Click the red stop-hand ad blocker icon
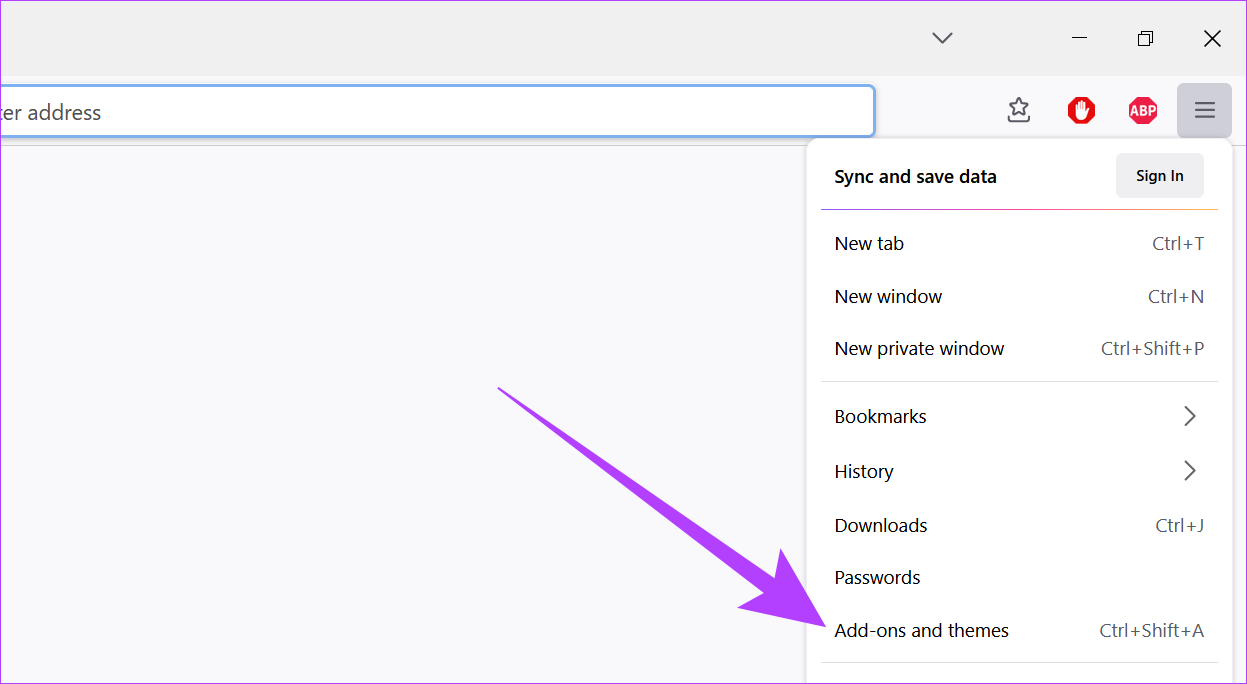This screenshot has width=1247, height=684. [x=1081, y=110]
